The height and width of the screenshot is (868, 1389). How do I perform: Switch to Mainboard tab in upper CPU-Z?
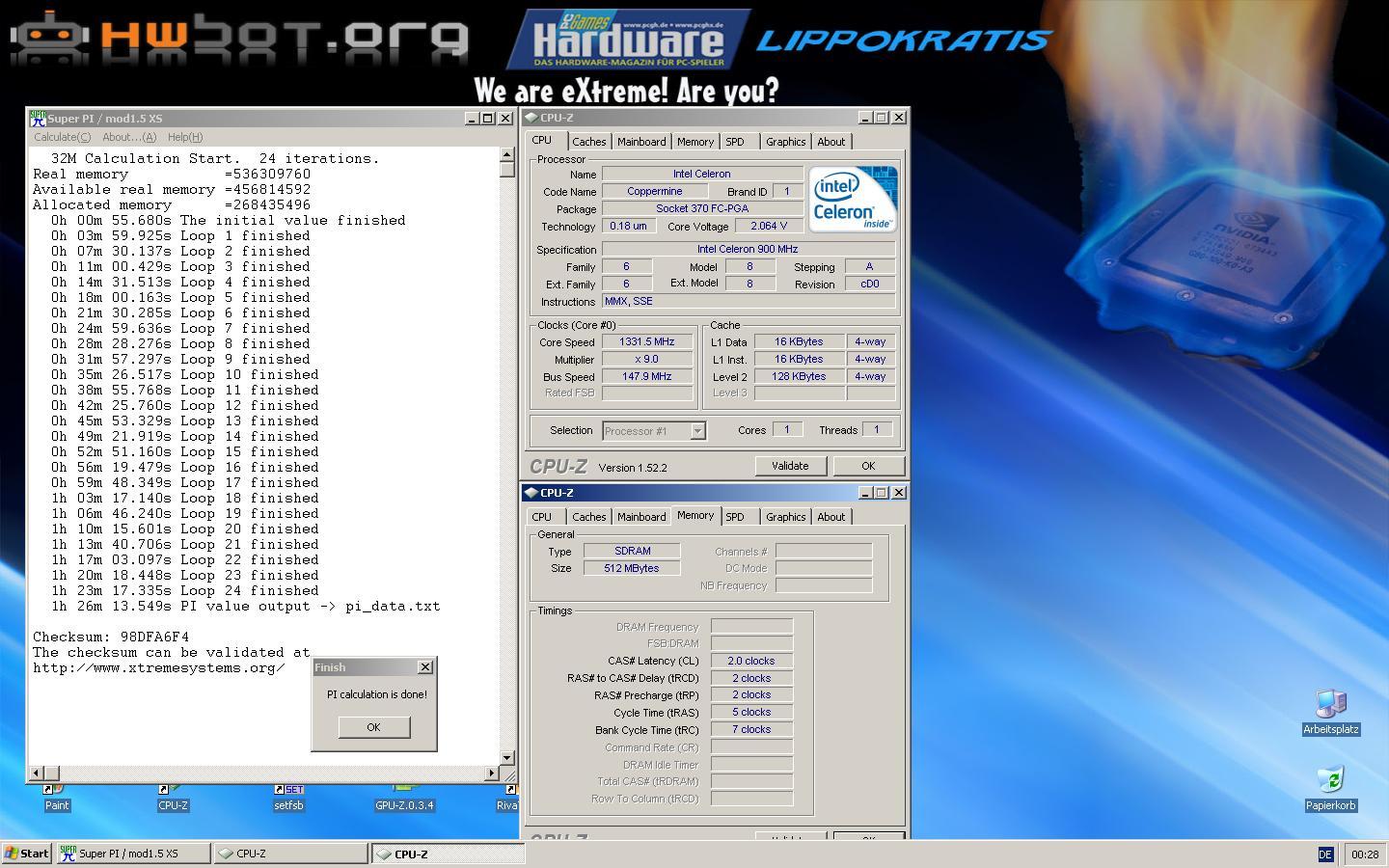click(641, 142)
